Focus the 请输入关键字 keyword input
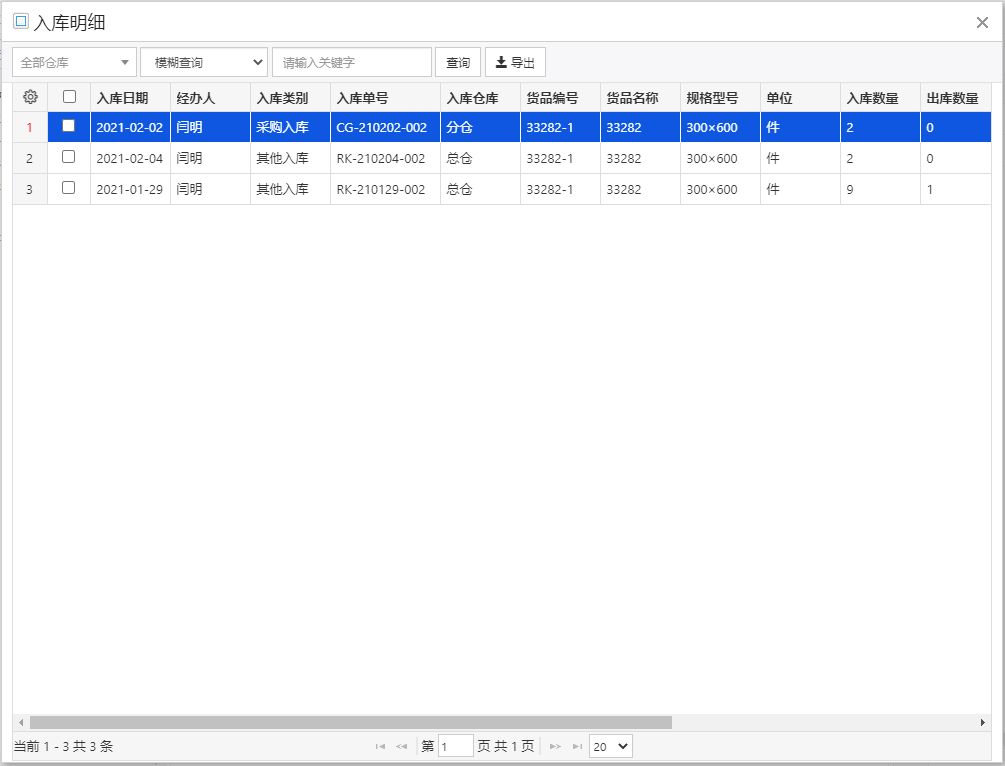This screenshot has height=766, width=1005. click(352, 62)
